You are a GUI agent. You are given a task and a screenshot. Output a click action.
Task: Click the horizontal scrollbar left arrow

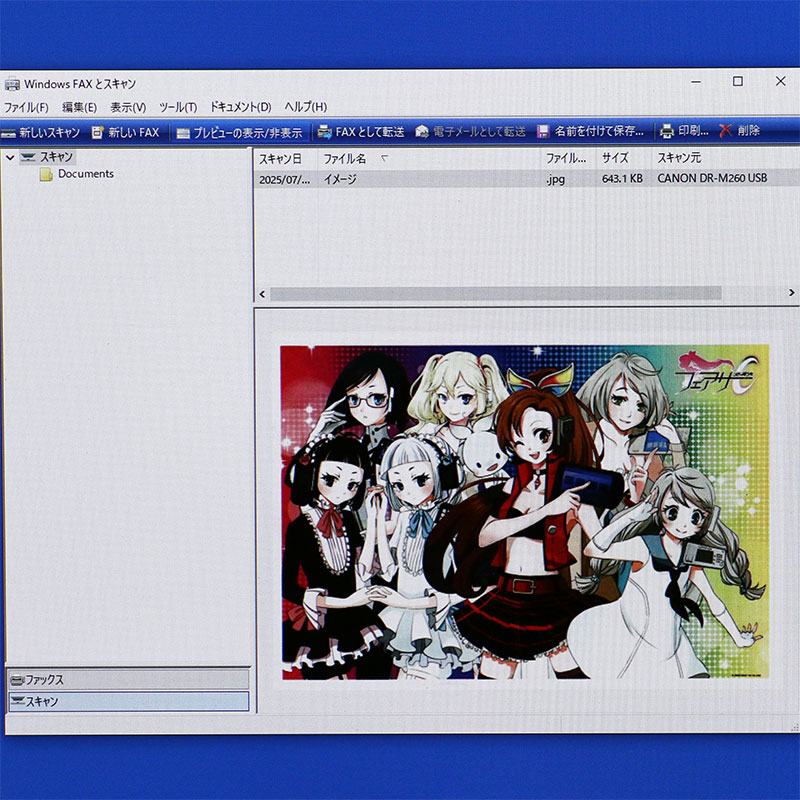[x=263, y=294]
